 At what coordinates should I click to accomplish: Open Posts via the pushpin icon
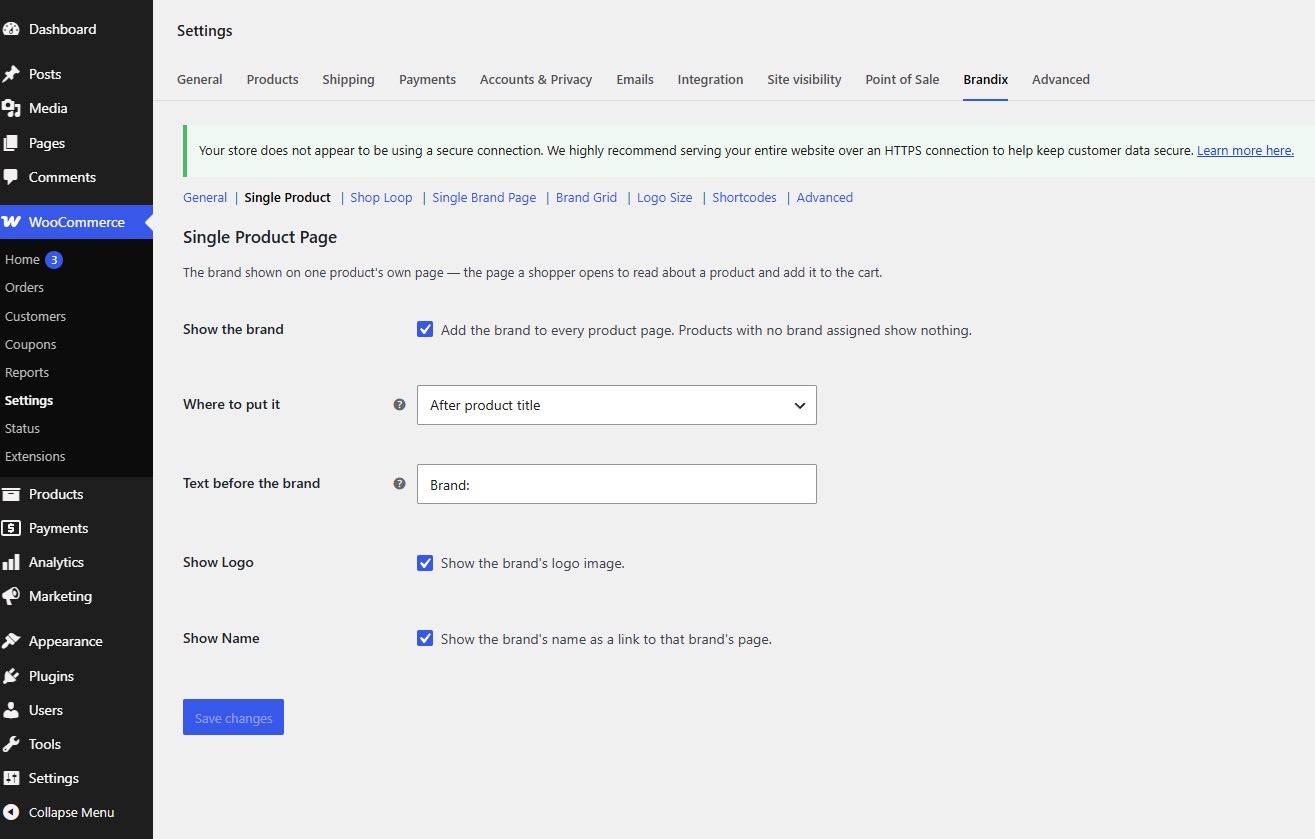11,74
